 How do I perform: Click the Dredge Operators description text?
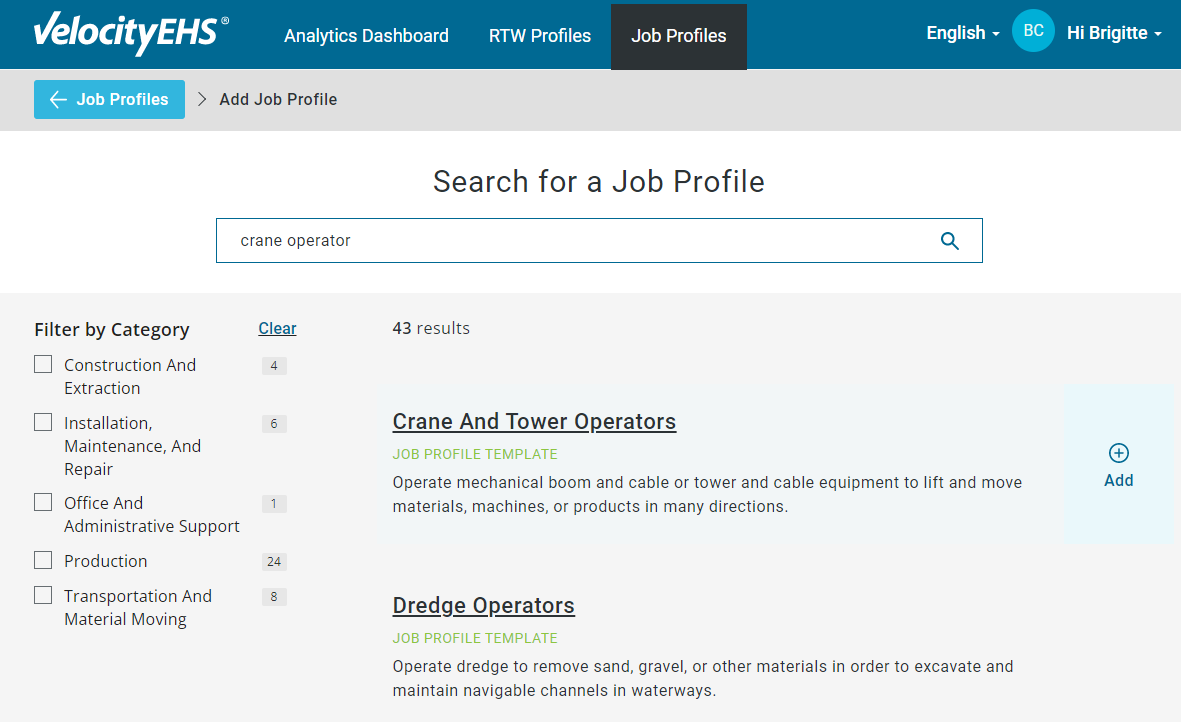703,678
